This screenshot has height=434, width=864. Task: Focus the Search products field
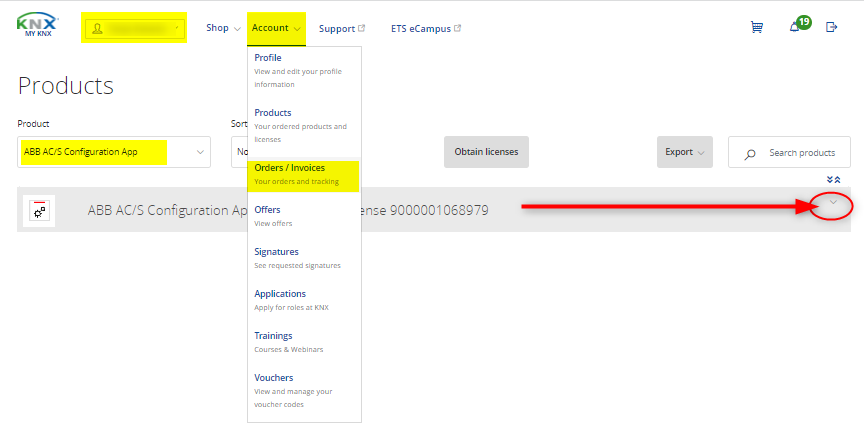[789, 153]
